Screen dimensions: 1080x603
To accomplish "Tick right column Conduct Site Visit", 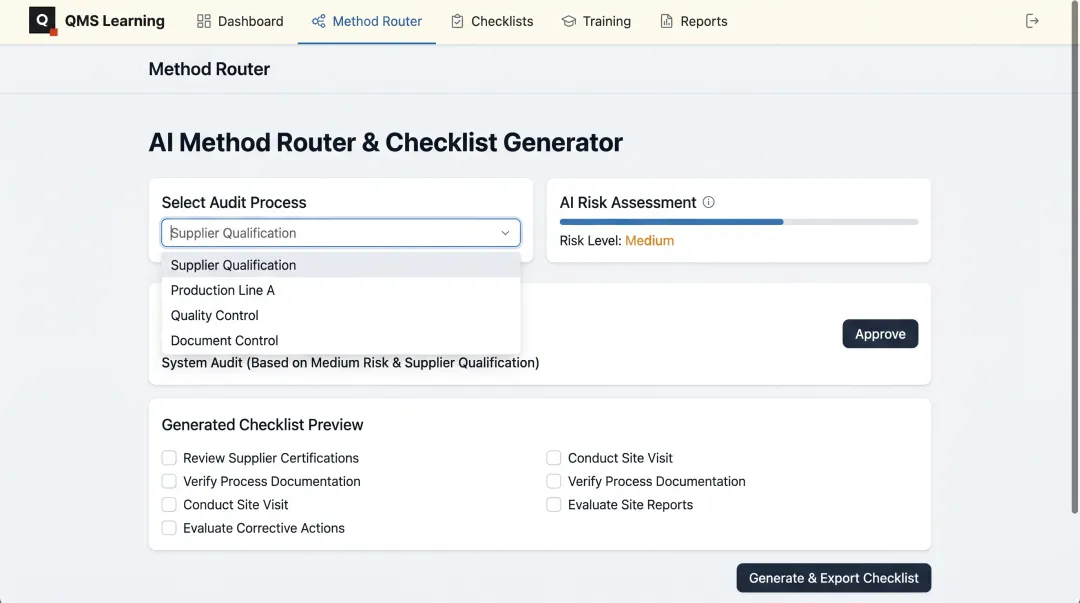I will click(x=553, y=458).
